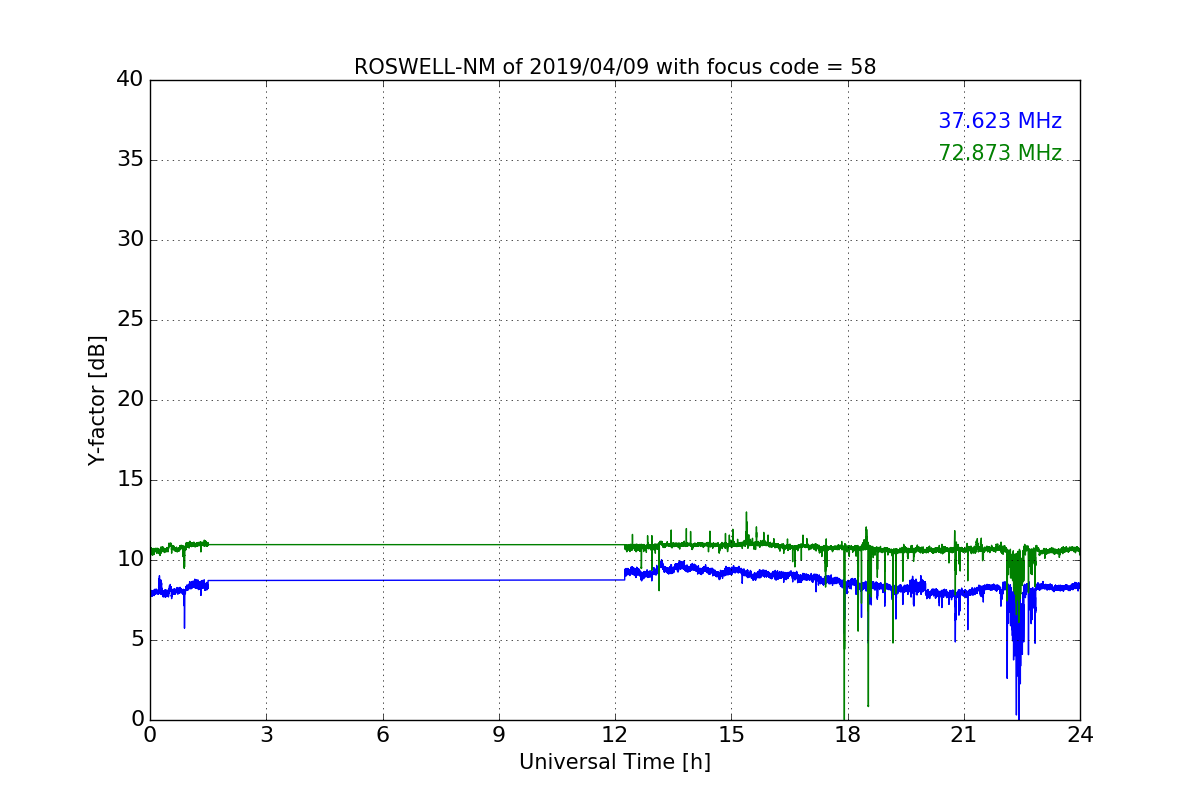Click the y-axis tick label 35
Screen dimensions: 1200x800
130,160
